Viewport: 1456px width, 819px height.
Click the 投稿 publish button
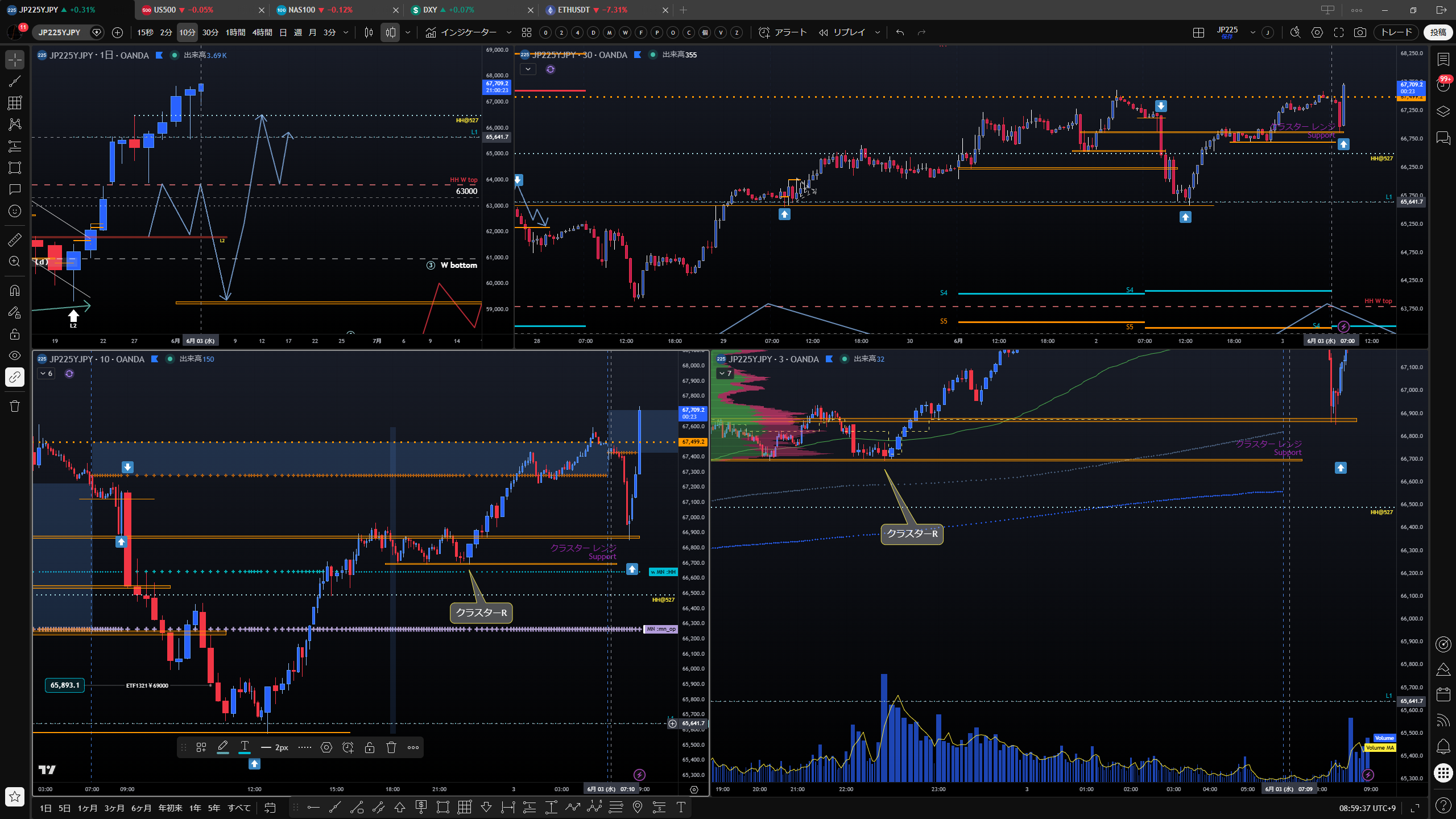(1438, 32)
